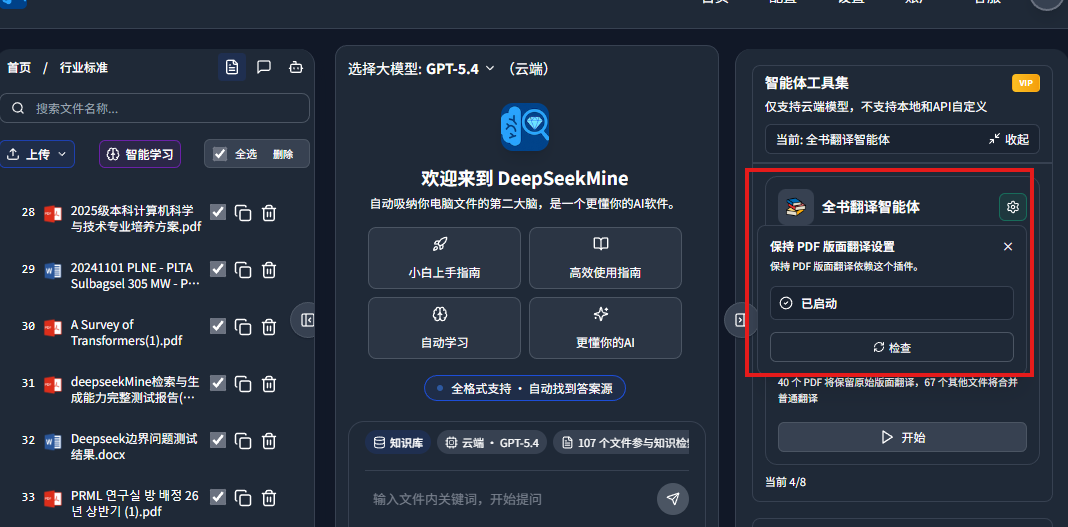Screen dimensions: 1068x527
Task: Select the 云端 · GPT-5.4 chip
Action: (x=492, y=443)
